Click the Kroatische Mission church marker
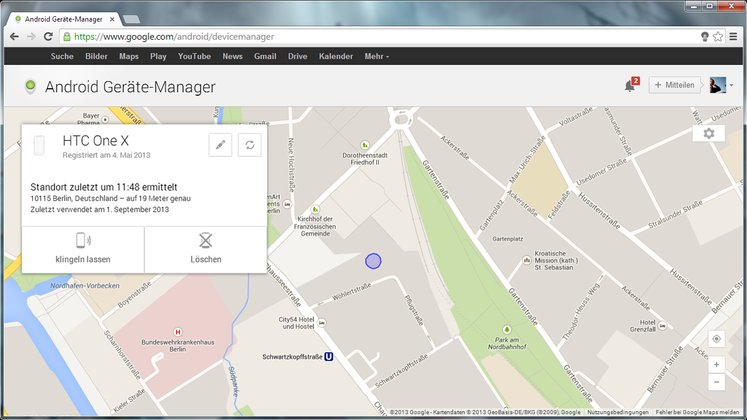Viewport: 747px width, 420px height. pos(527,260)
